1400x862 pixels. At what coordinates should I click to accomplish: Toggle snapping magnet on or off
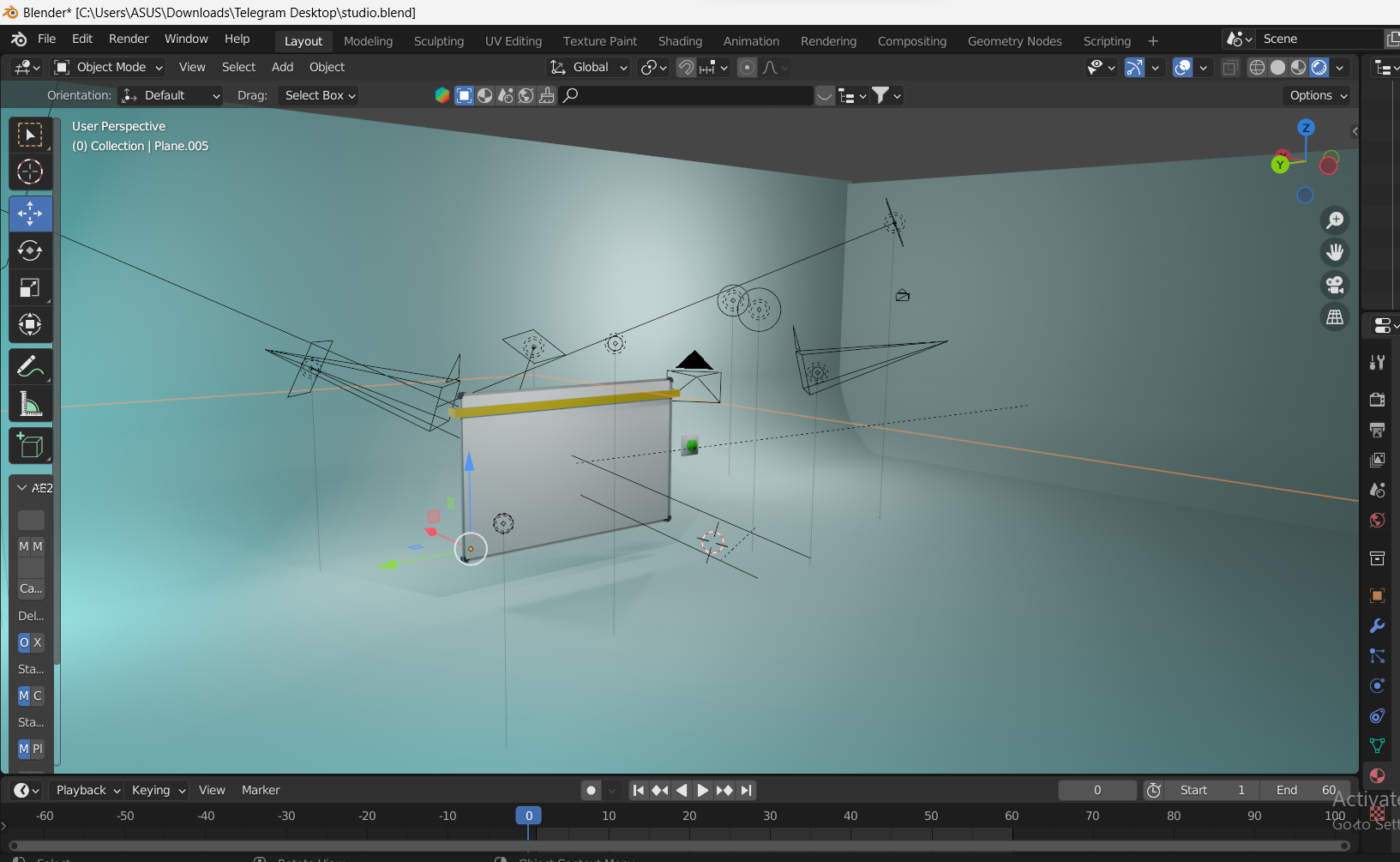[x=686, y=68]
